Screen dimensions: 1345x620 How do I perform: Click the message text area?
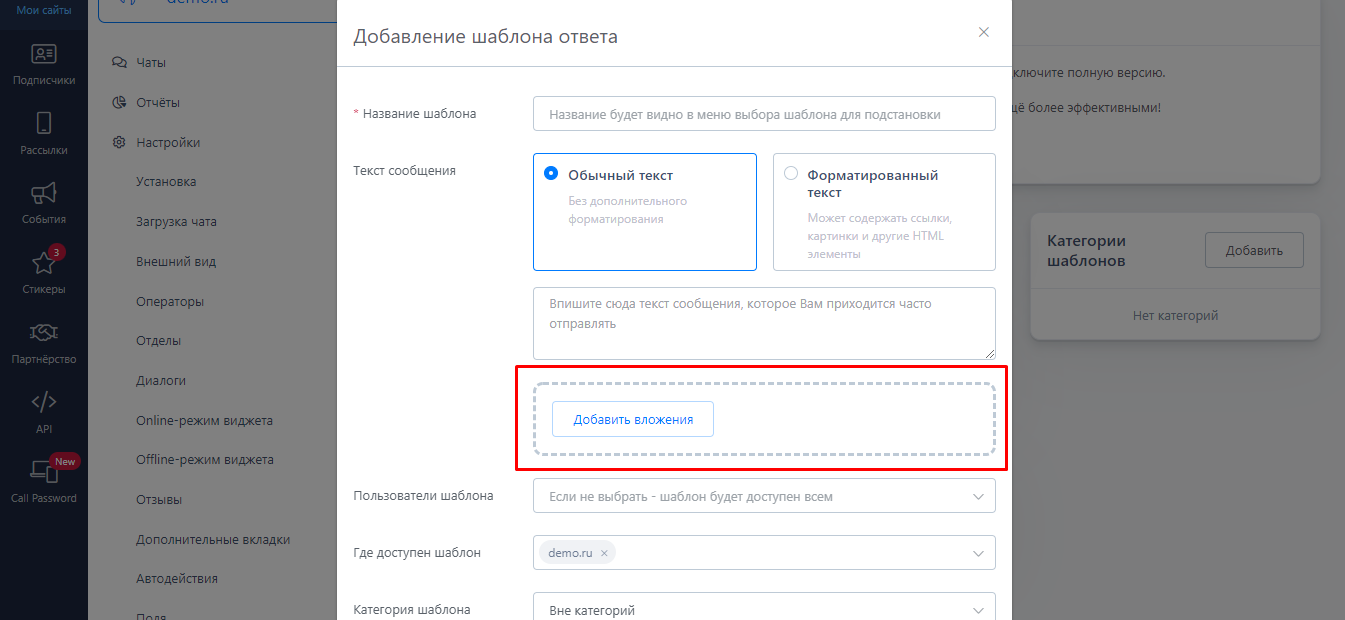764,323
